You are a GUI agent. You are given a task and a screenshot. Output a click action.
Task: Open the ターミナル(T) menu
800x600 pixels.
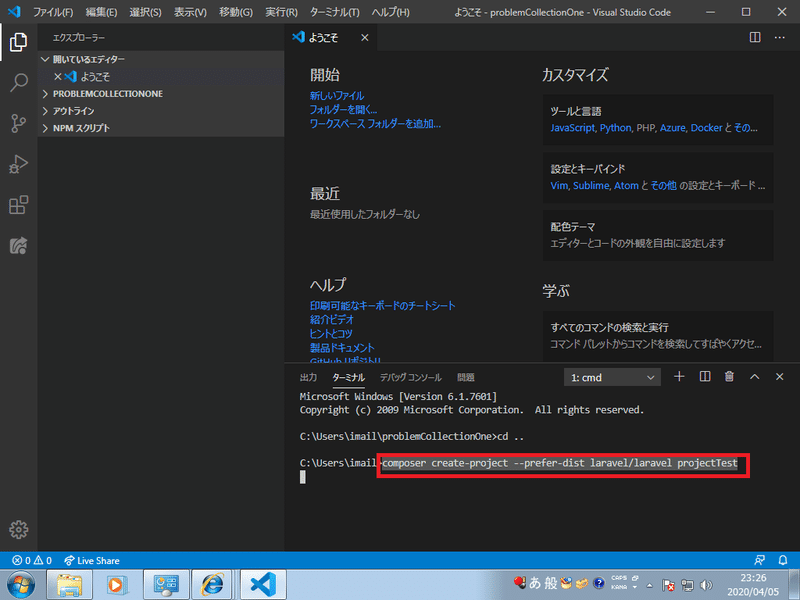pos(335,12)
